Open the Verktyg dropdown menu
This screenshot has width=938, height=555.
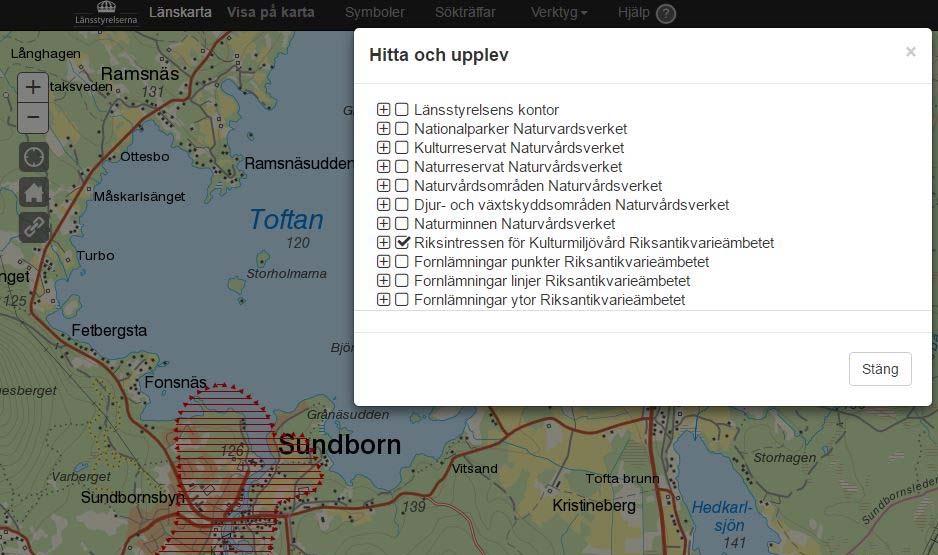tap(559, 13)
